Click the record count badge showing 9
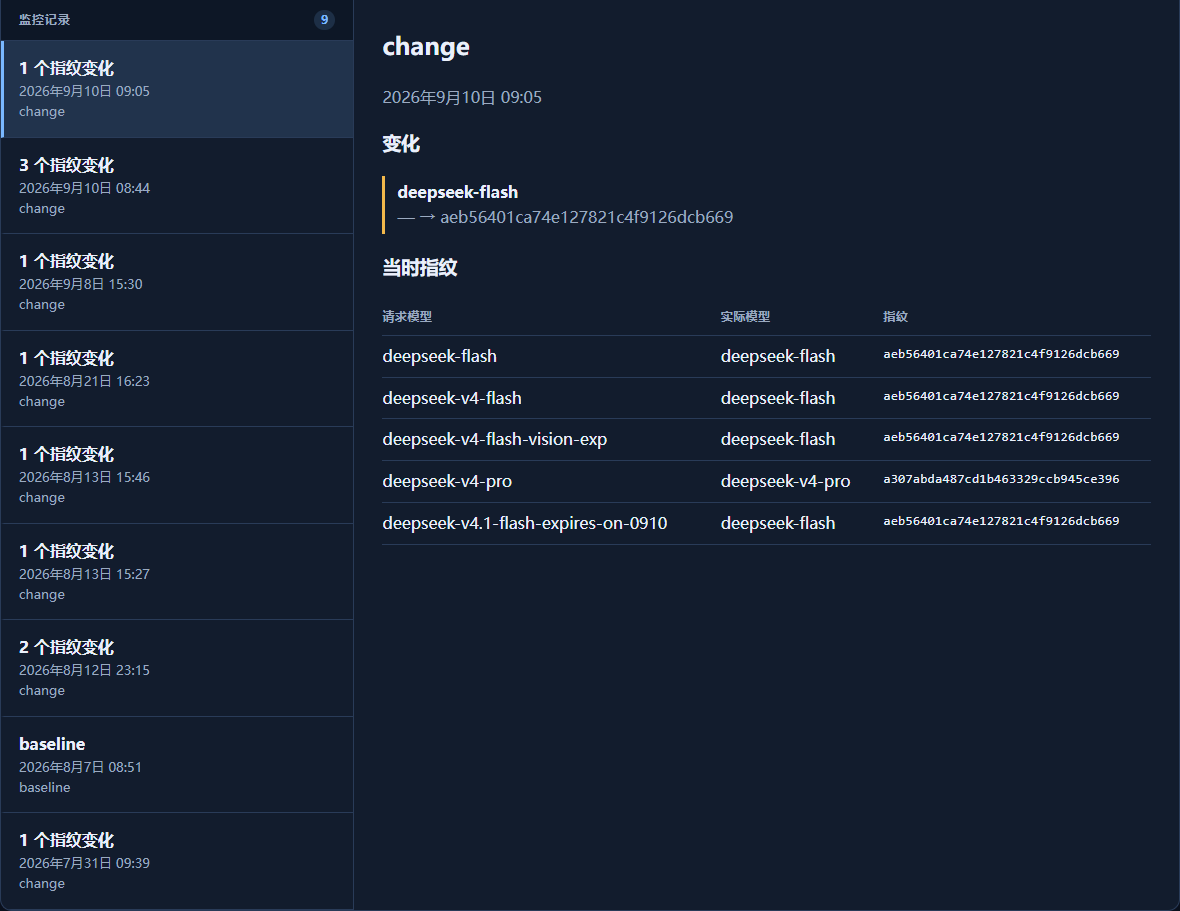 324,20
